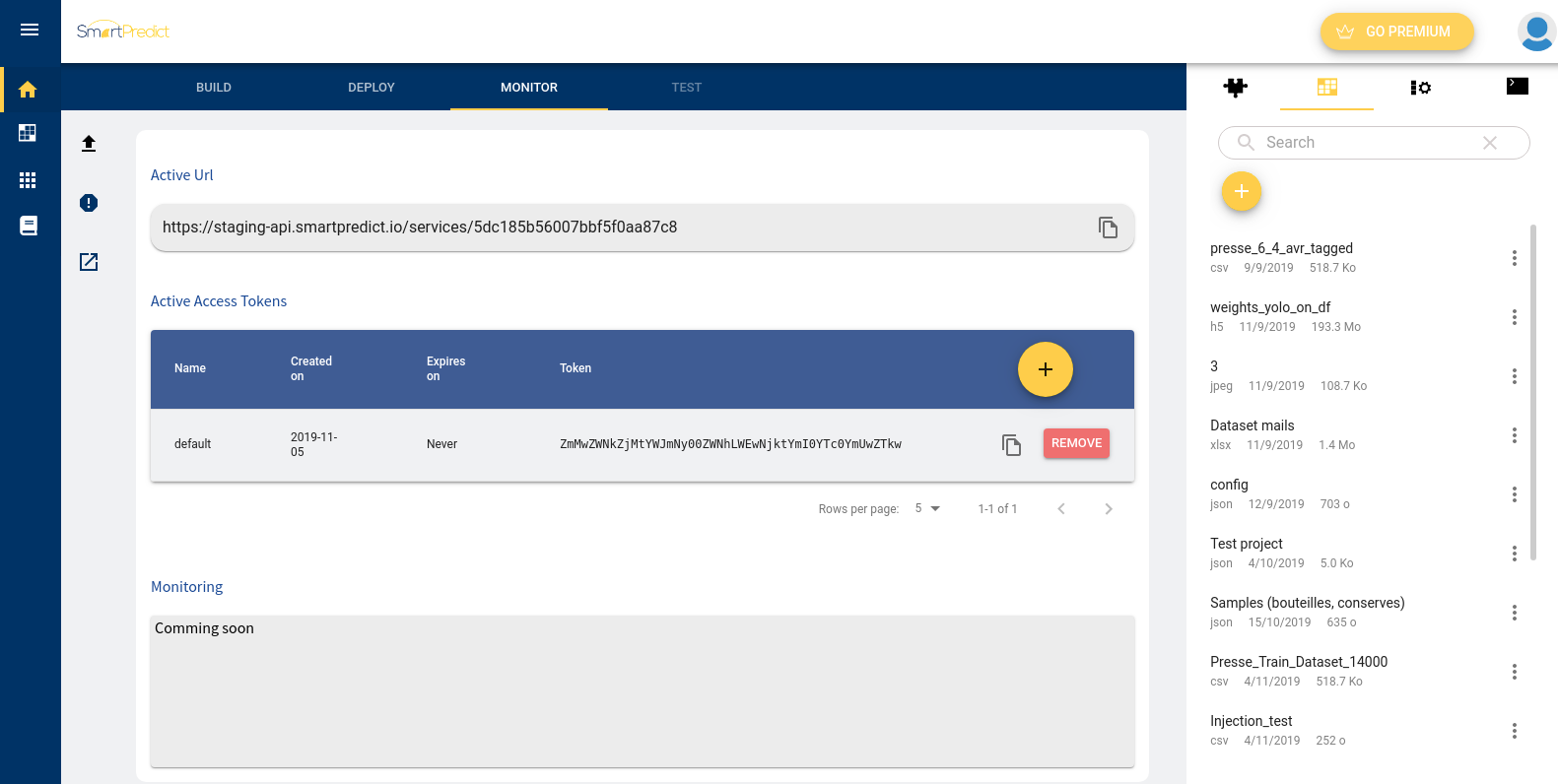Viewport: 1558px width, 784px height.
Task: Click the default token name cell
Action: click(193, 444)
